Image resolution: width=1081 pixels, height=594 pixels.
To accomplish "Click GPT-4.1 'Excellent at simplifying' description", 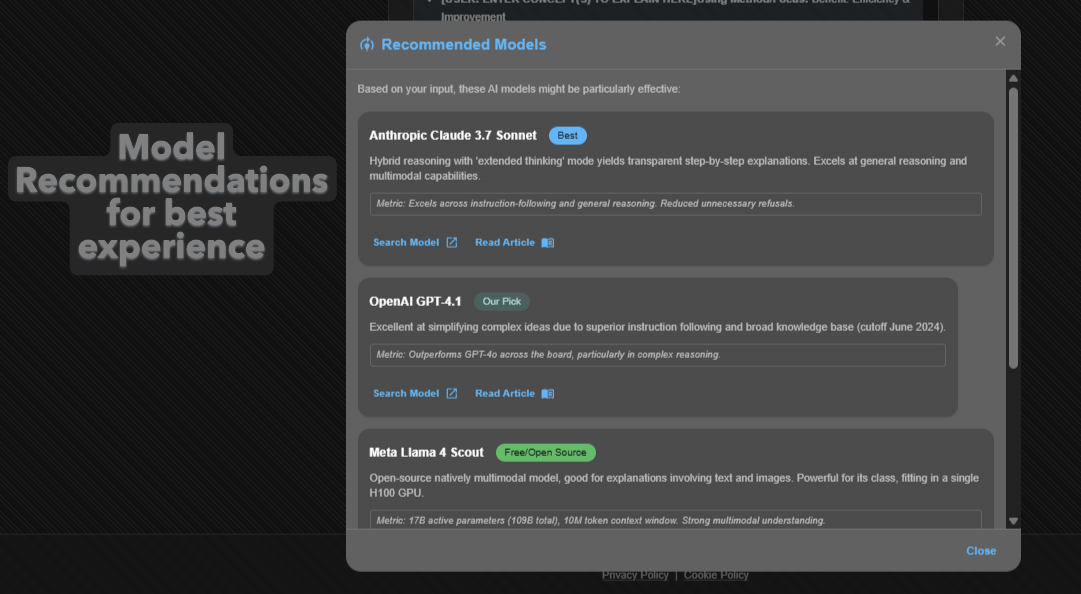I will [657, 327].
